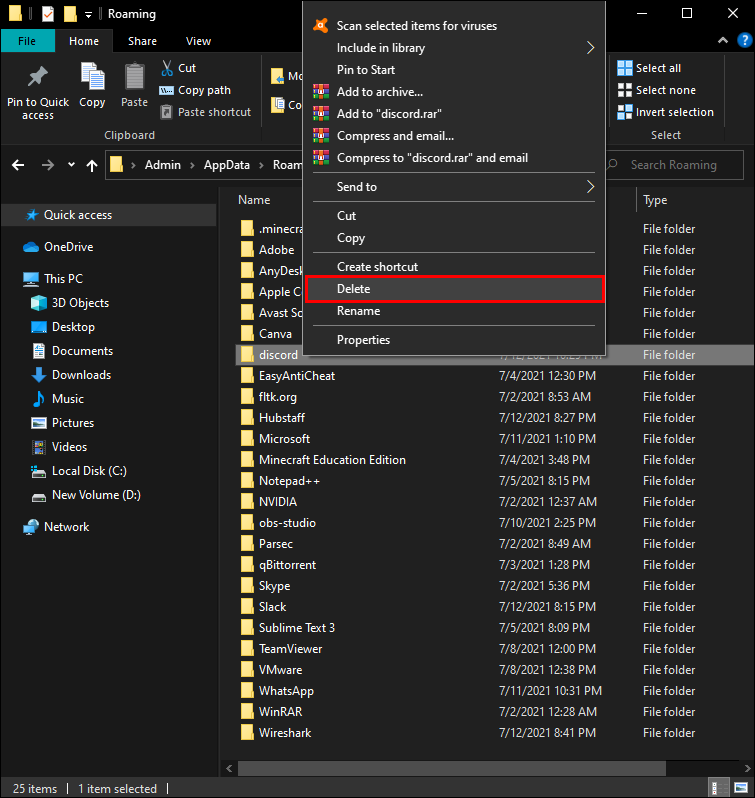Click Invert selection in the ribbon
This screenshot has height=798, width=755.
click(x=665, y=112)
